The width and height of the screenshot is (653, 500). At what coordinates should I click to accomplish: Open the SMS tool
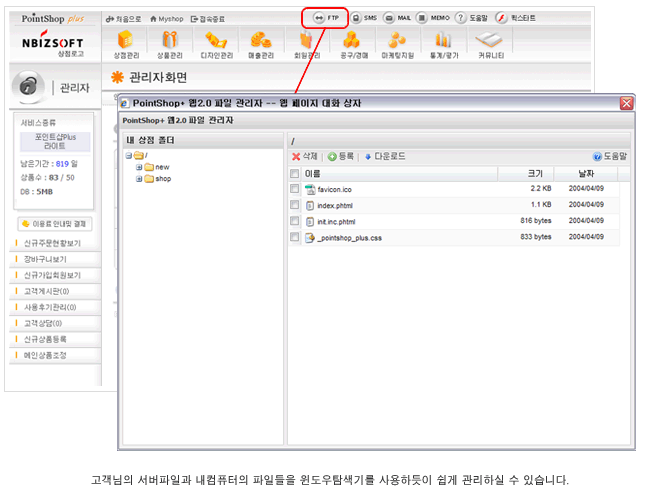tap(364, 18)
